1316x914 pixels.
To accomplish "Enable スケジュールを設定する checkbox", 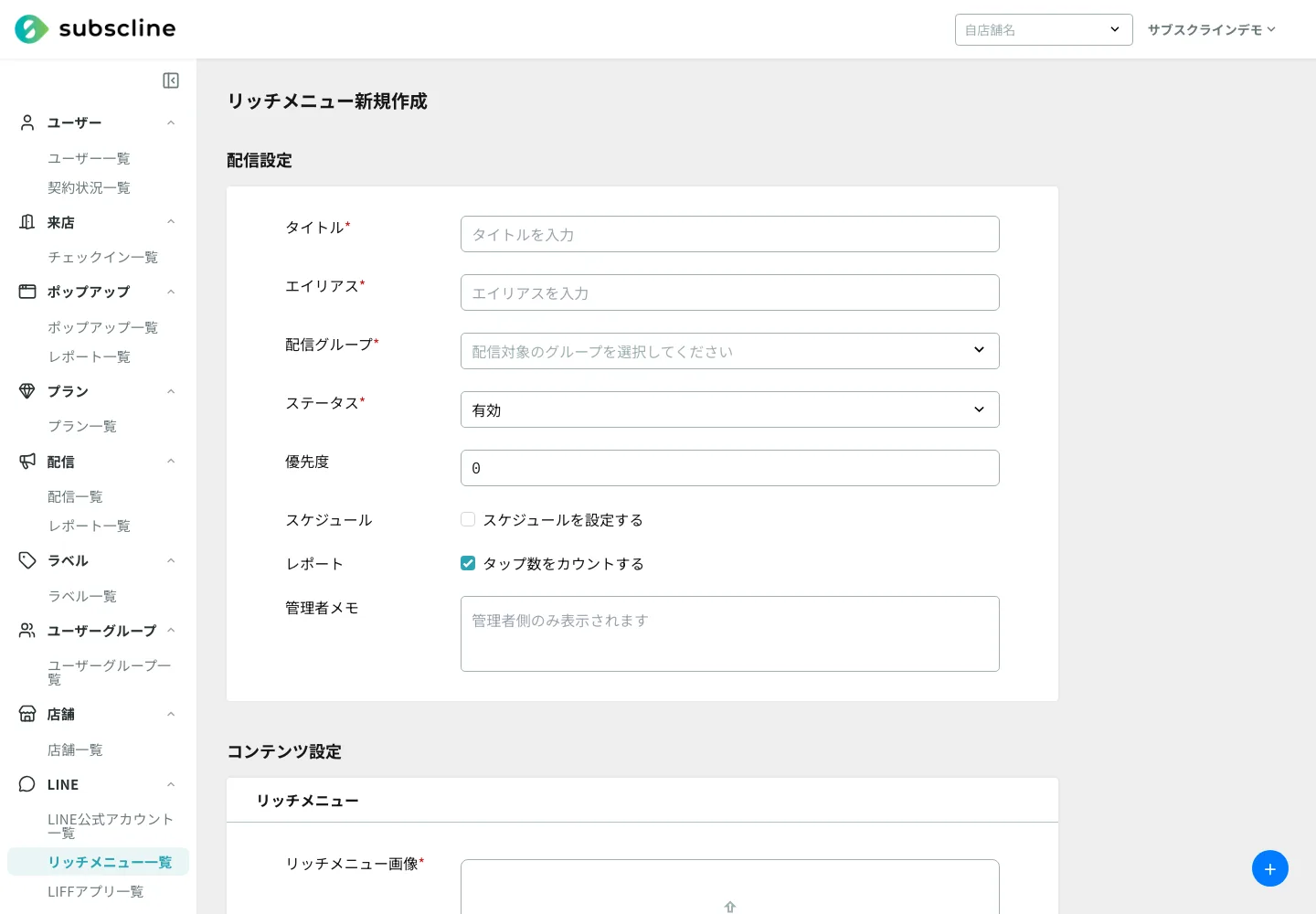I will click(x=468, y=519).
